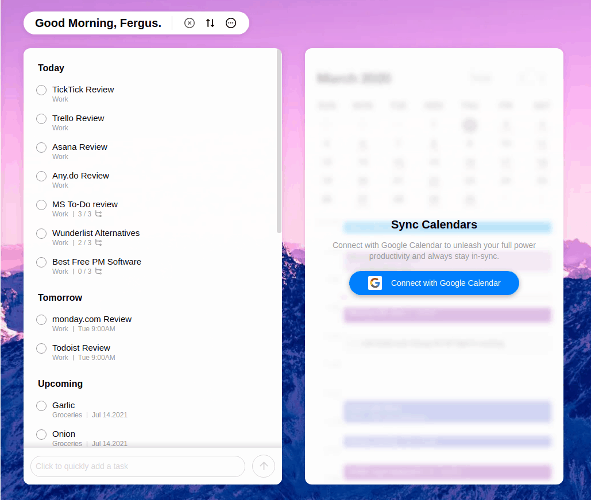Viewport: 591px width, 500px height.
Task: Open the Asana Review task title
Action: click(x=80, y=147)
